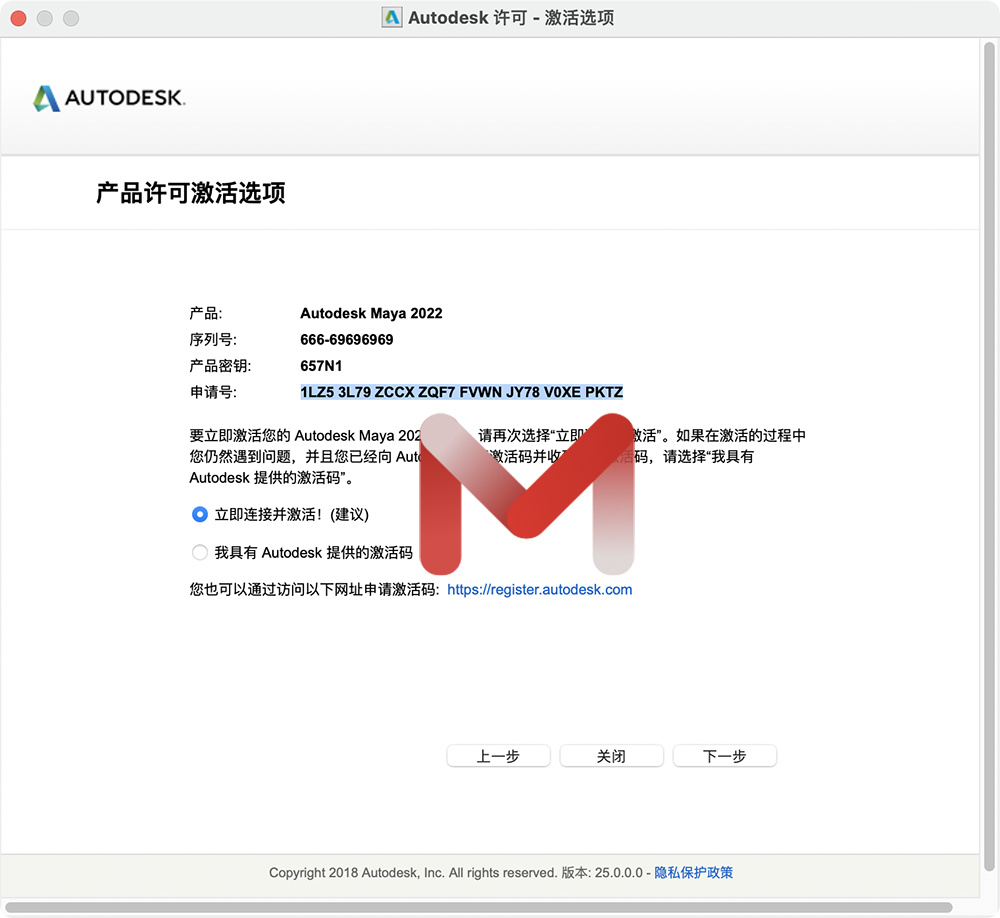Click the Autodesk icon in title bar

pos(392,17)
